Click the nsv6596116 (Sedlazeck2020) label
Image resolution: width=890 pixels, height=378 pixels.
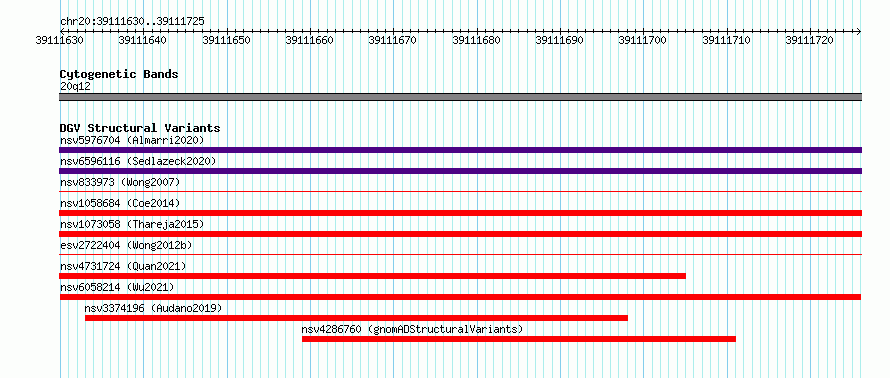click(138, 161)
